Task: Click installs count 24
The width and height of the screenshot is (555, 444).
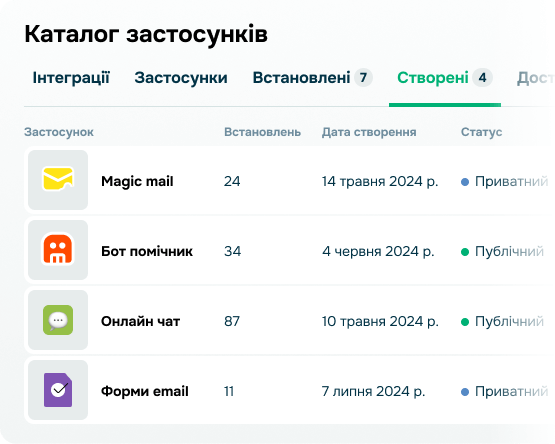Action: [232, 181]
